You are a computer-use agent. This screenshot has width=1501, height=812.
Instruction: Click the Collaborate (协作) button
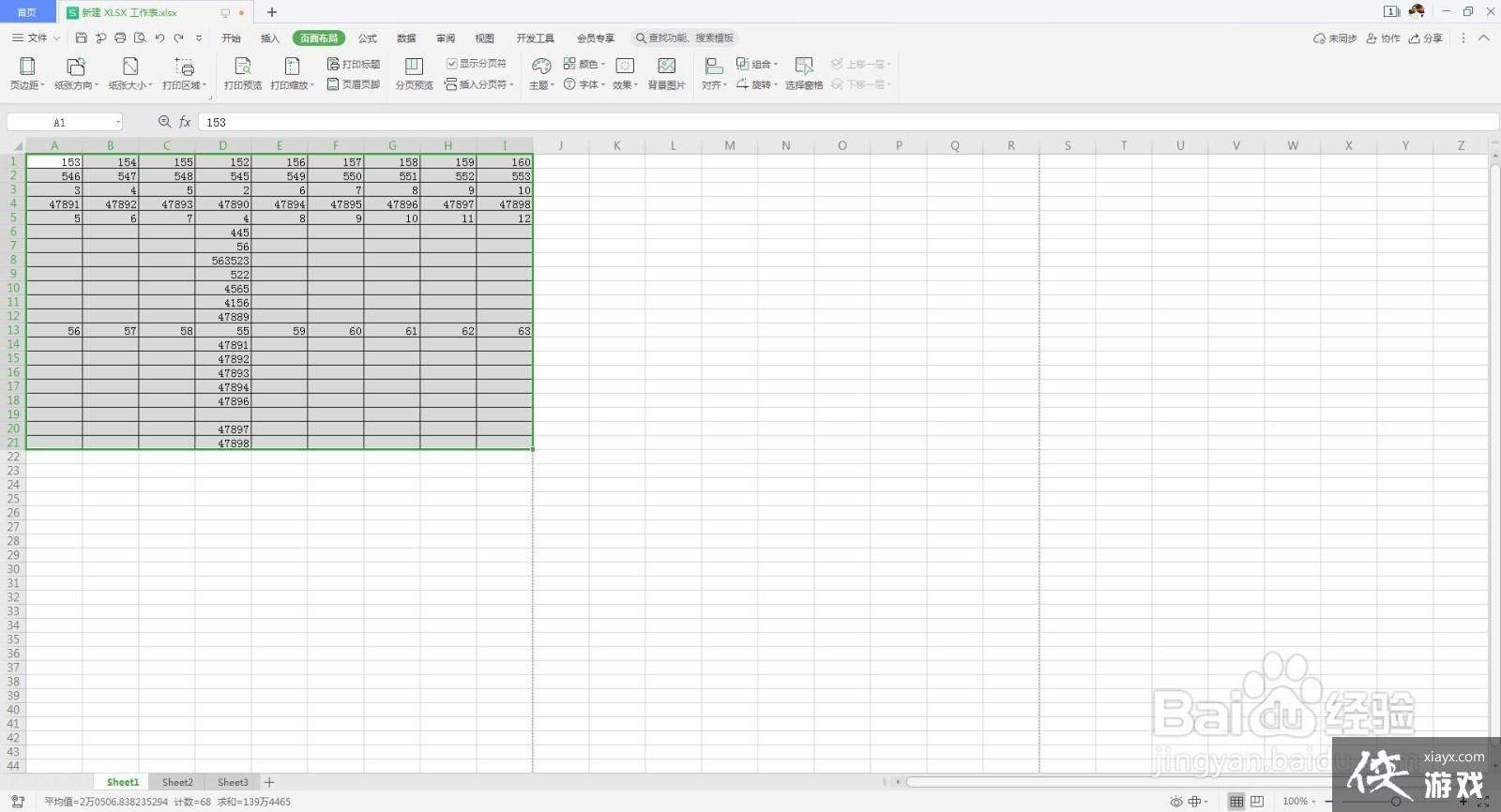click(1383, 38)
